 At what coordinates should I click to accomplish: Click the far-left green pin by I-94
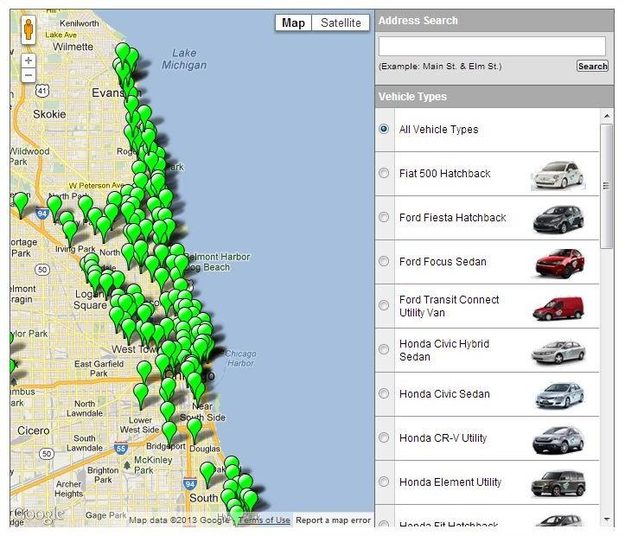tap(21, 203)
